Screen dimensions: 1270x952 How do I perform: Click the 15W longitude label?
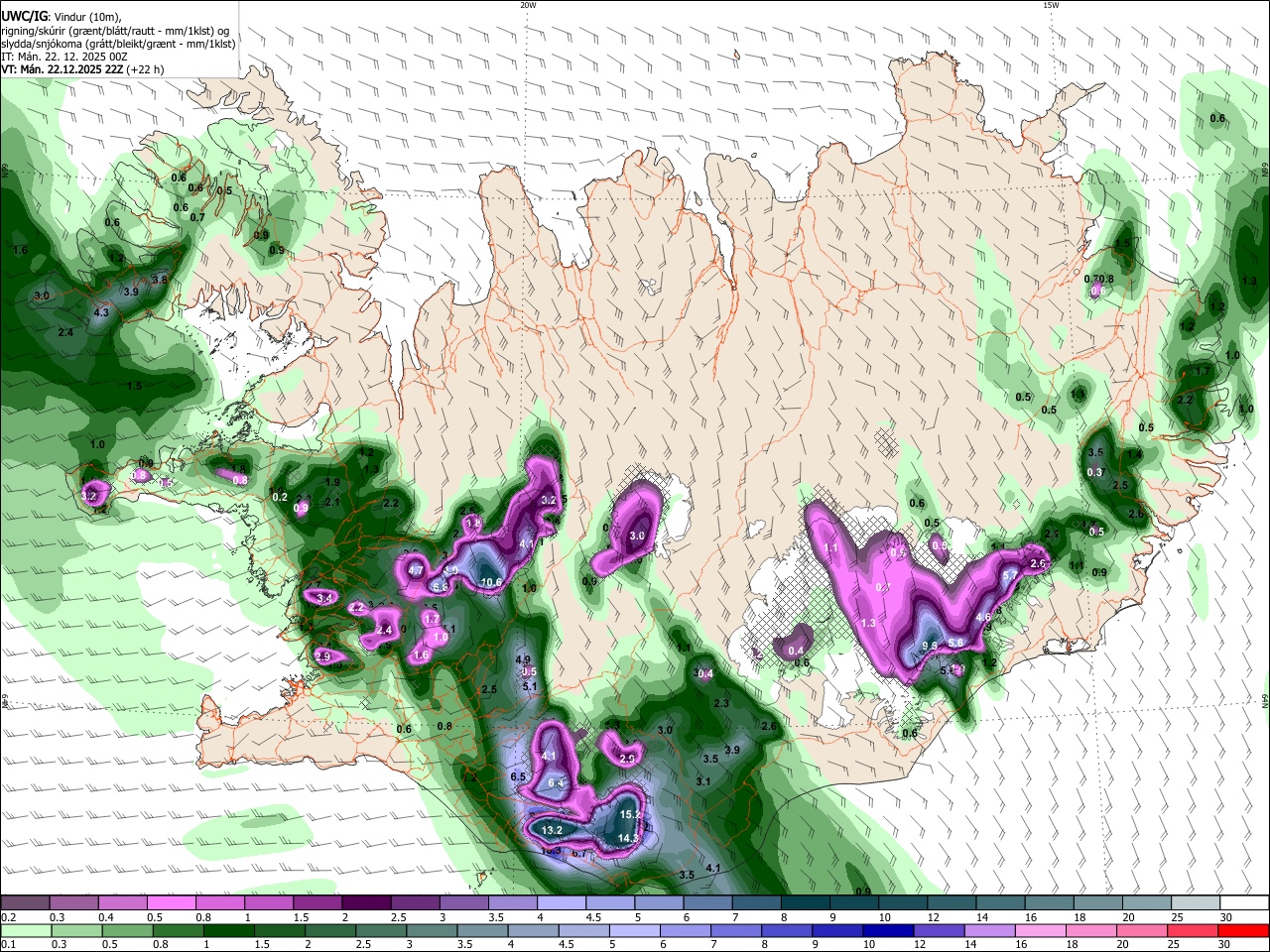tap(1051, 5)
